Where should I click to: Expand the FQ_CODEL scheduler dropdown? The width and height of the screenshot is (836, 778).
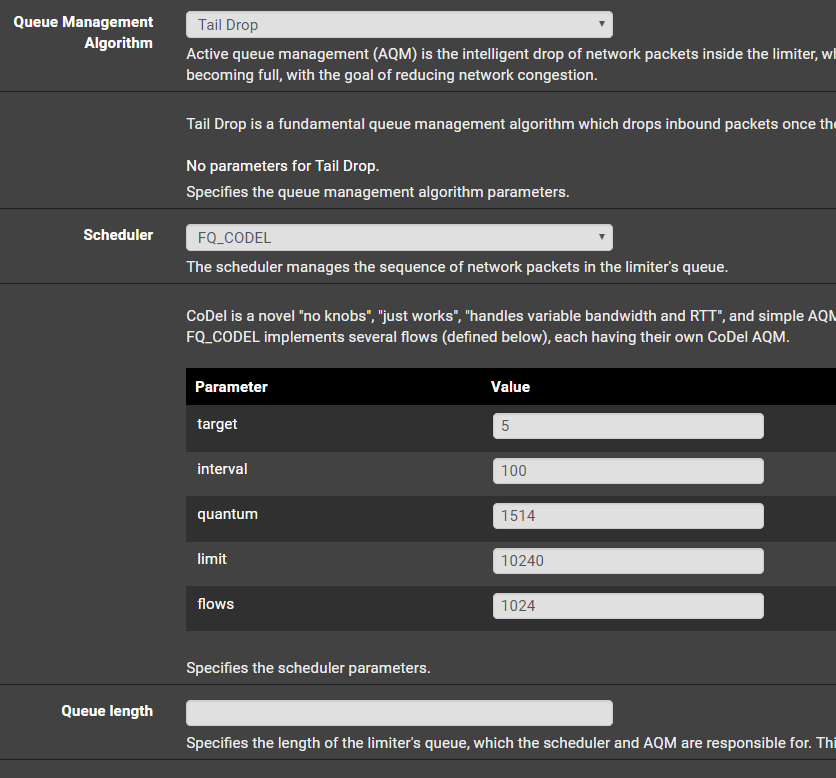399,238
